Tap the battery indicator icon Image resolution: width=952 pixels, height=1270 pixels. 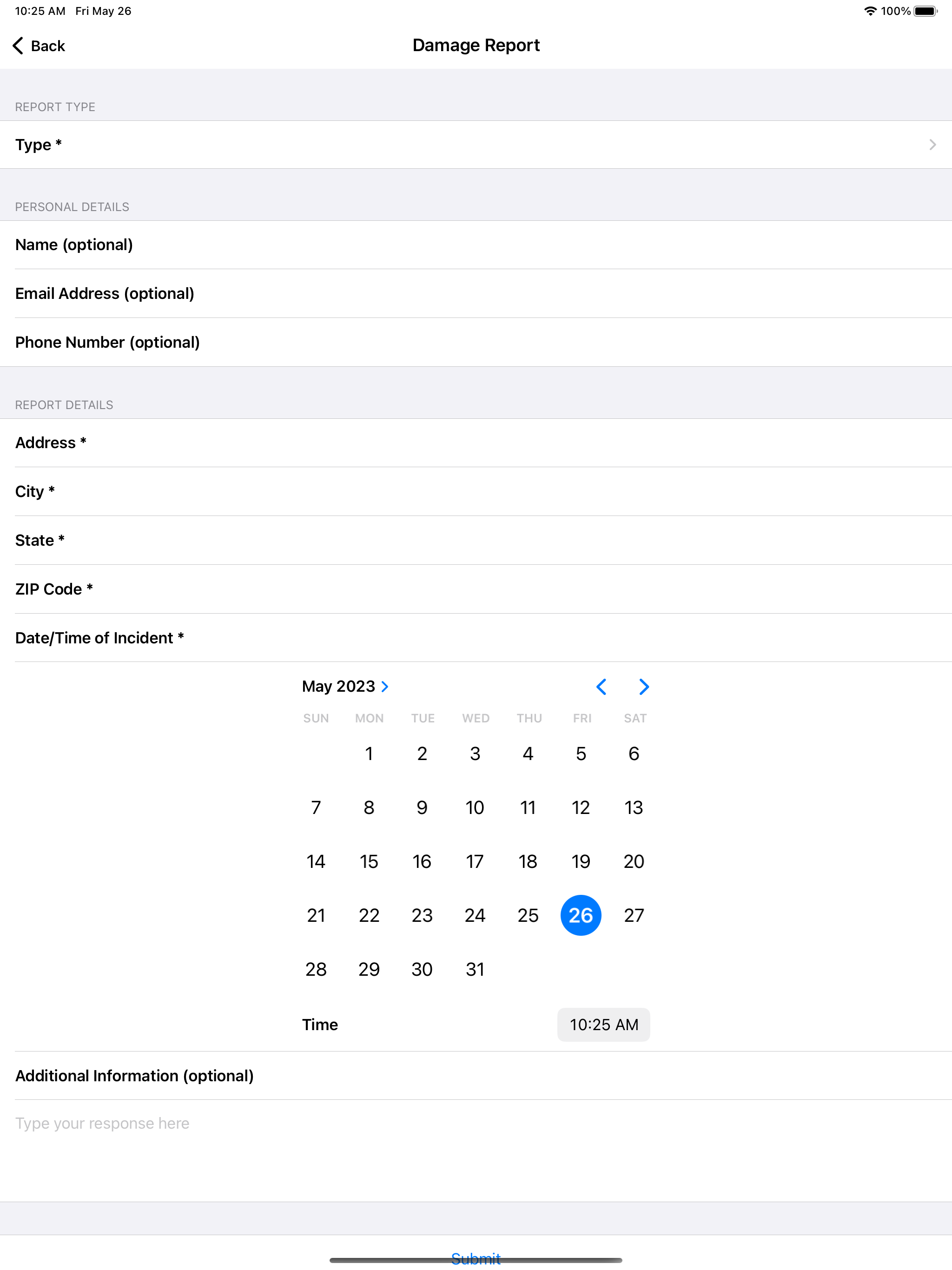tap(925, 11)
